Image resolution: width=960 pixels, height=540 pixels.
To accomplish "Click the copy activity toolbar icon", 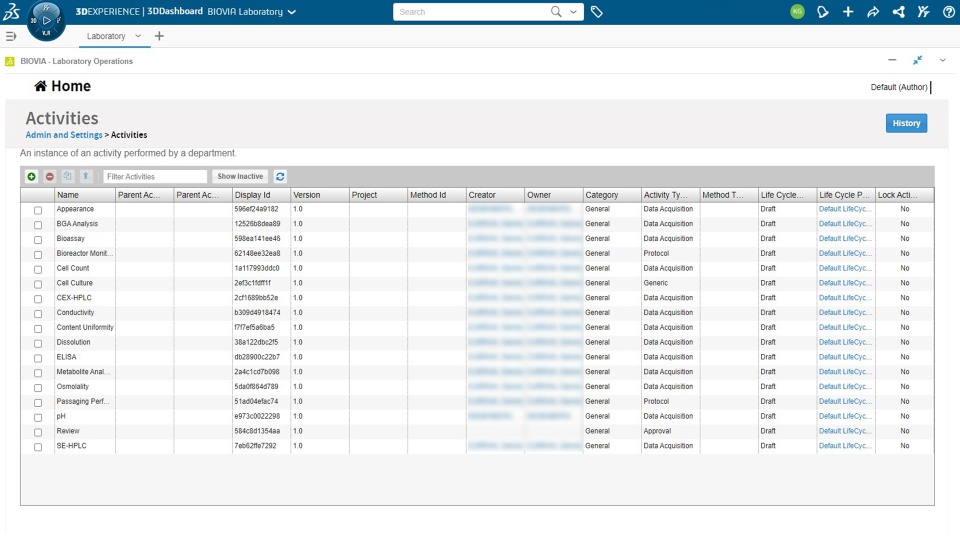I will (67, 176).
